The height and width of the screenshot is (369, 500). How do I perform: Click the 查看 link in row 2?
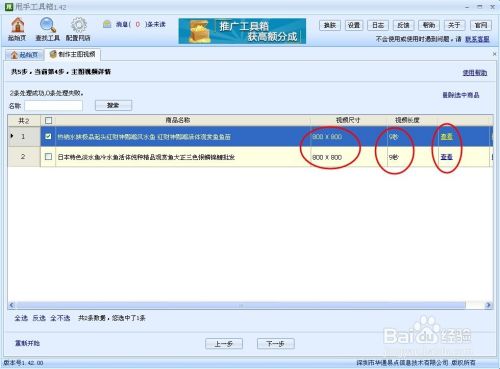[447, 157]
